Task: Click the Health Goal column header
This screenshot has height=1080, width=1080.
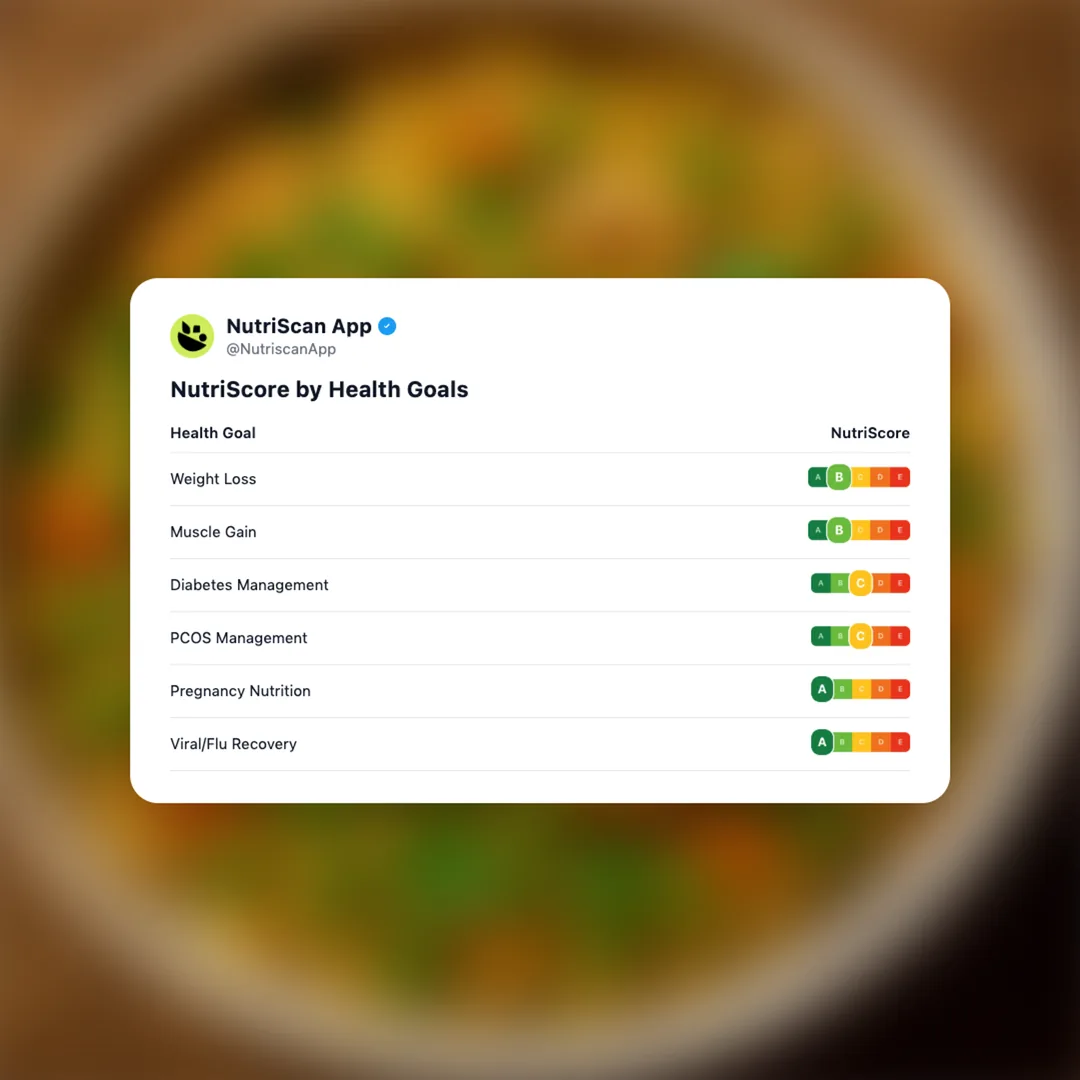Action: coord(213,433)
